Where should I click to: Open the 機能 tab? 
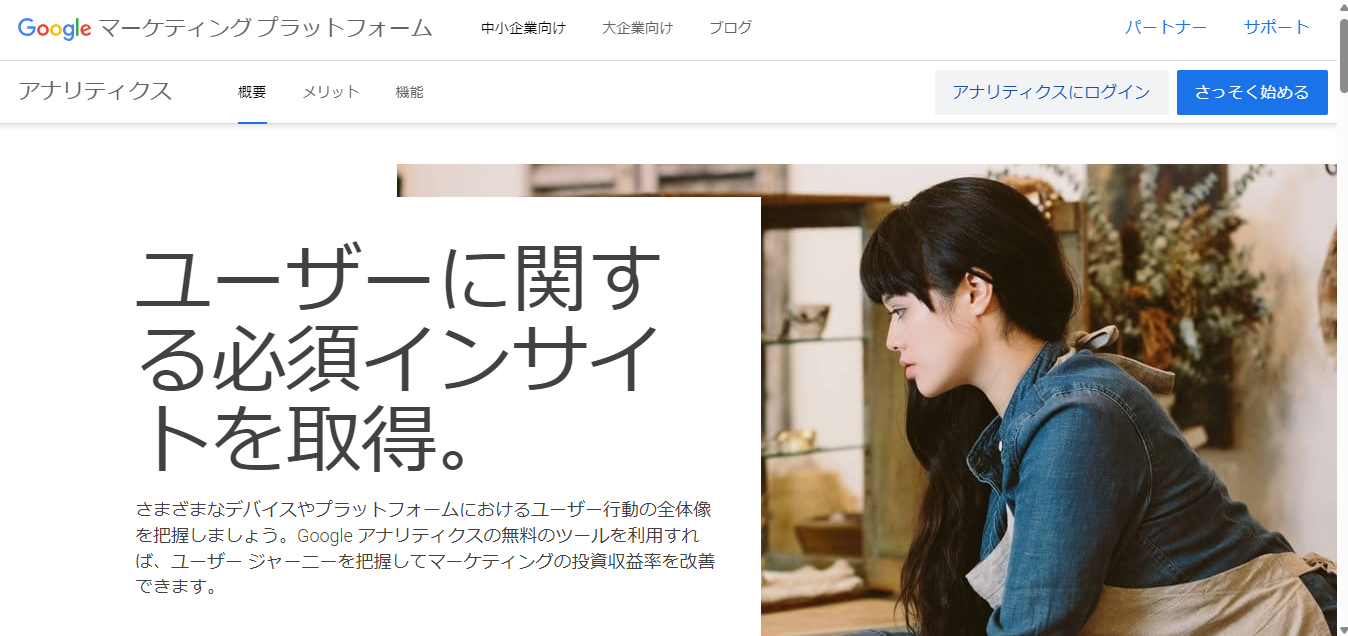[410, 92]
